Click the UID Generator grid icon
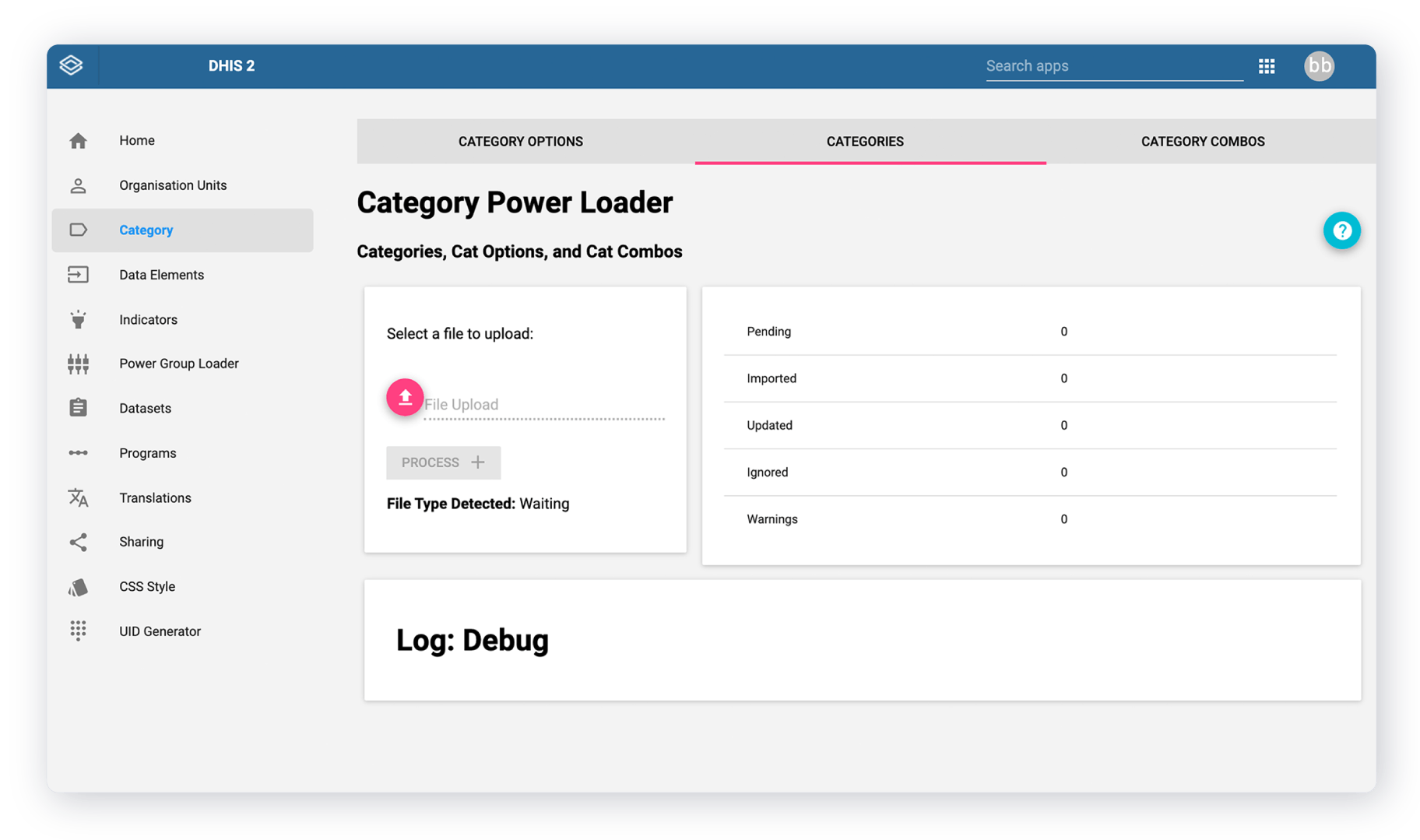The width and height of the screenshot is (1420, 840). pyautogui.click(x=78, y=631)
